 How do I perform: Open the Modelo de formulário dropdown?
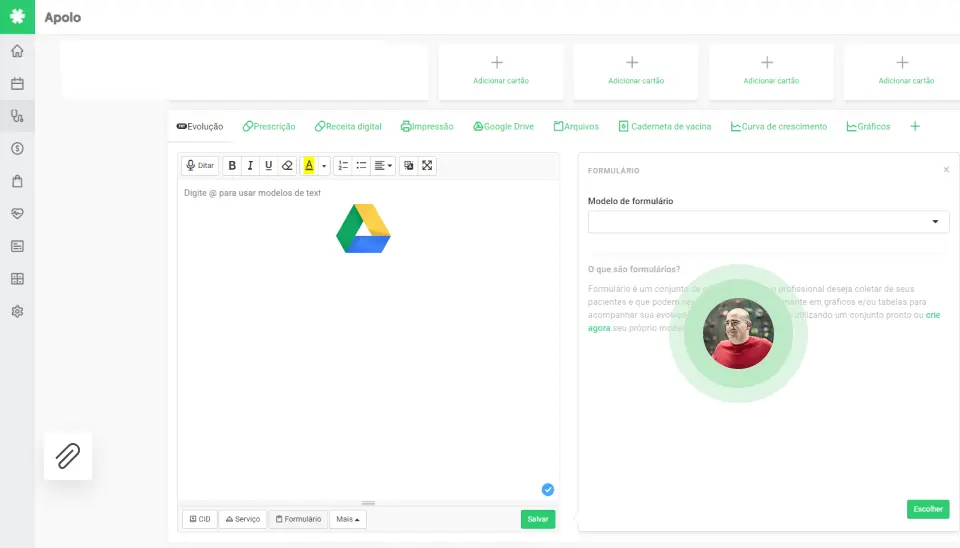pos(768,222)
